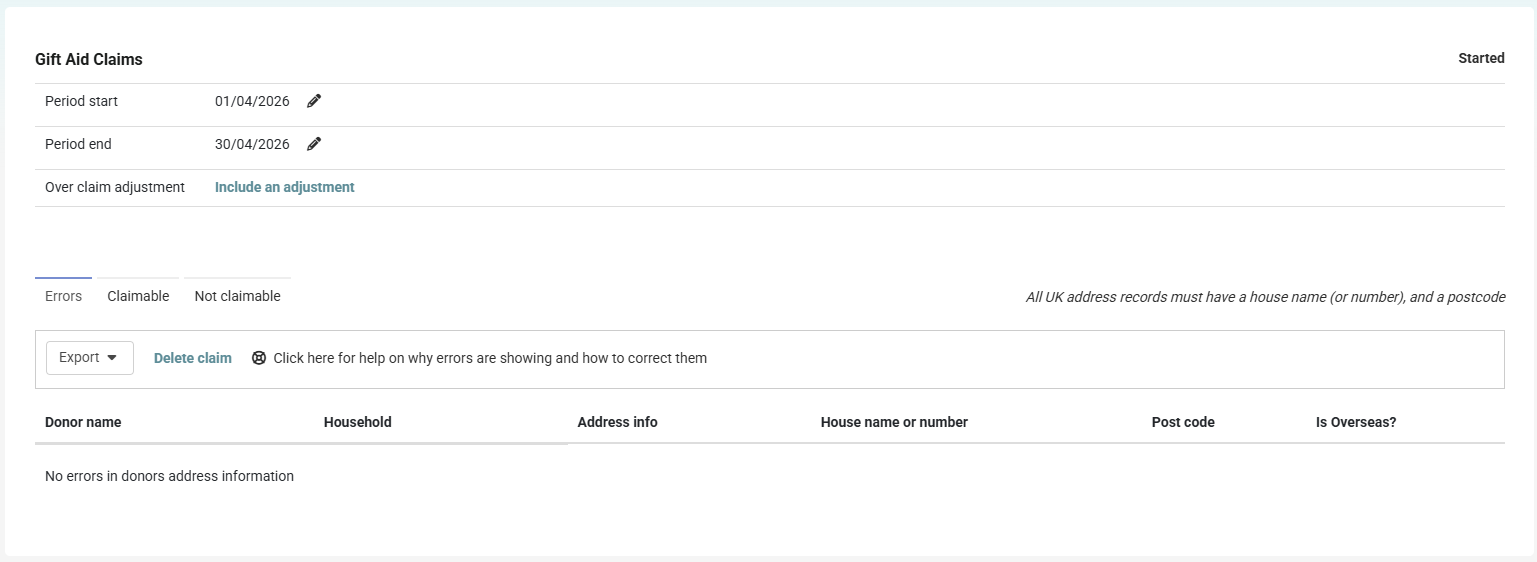
Task: Select the 01/04/2026 period start value
Action: pyautogui.click(x=252, y=101)
